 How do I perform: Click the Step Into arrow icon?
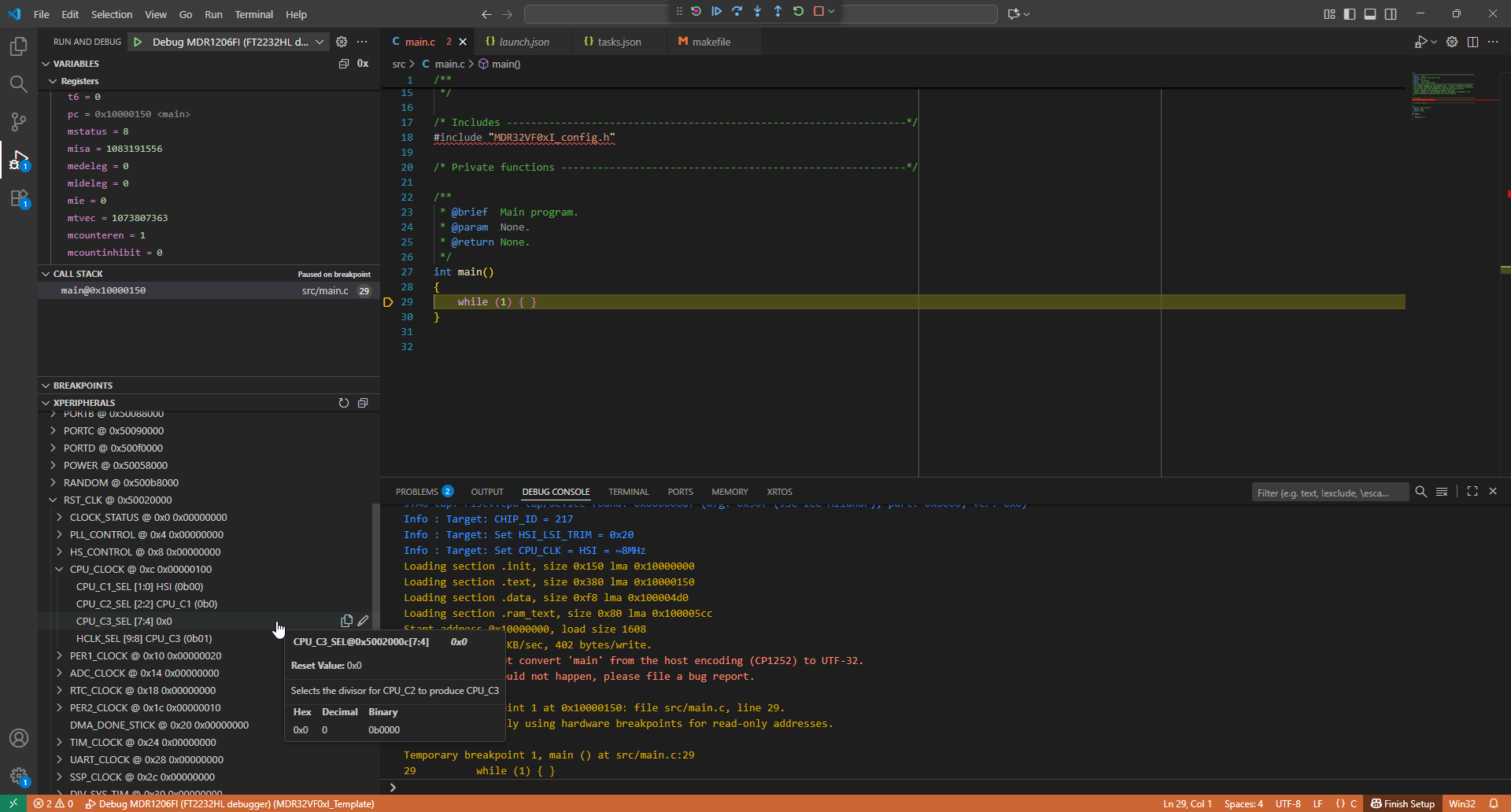757,12
